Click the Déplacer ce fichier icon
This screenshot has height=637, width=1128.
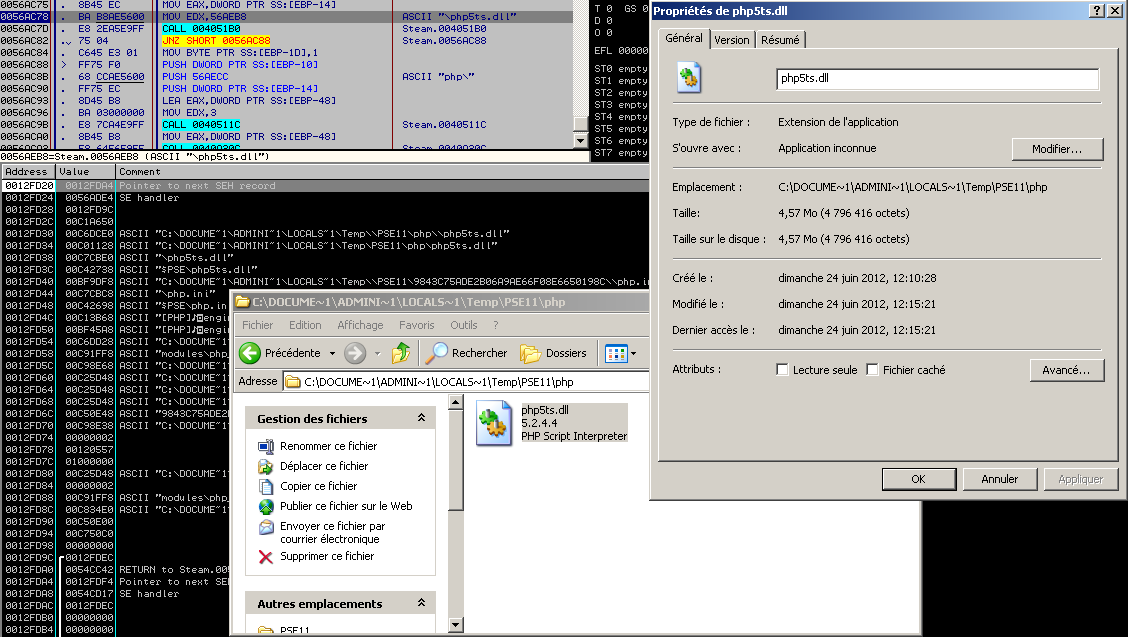pyautogui.click(x=266, y=466)
